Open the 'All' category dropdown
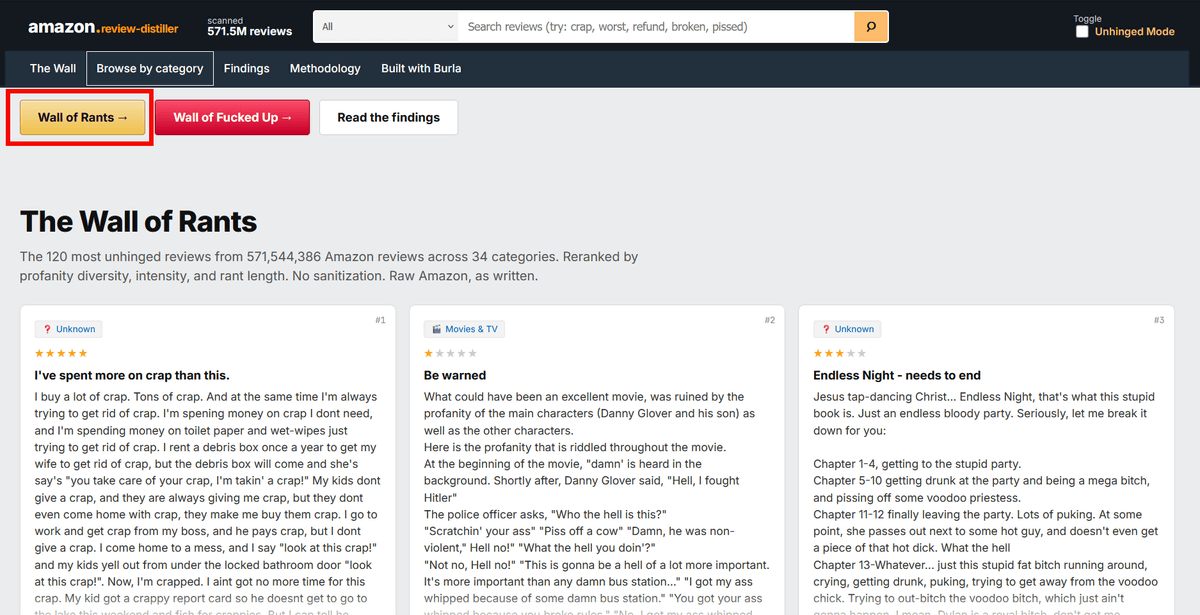The image size is (1200, 615). (x=385, y=26)
